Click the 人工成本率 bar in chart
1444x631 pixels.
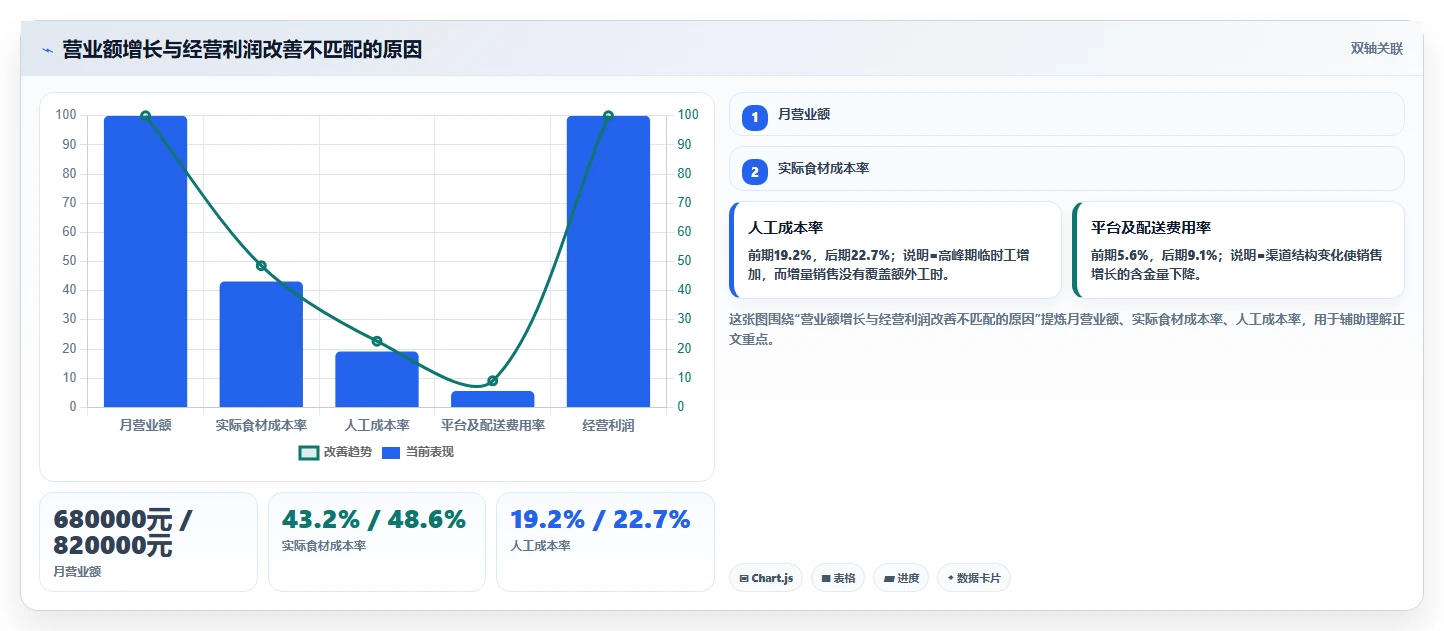tap(376, 379)
